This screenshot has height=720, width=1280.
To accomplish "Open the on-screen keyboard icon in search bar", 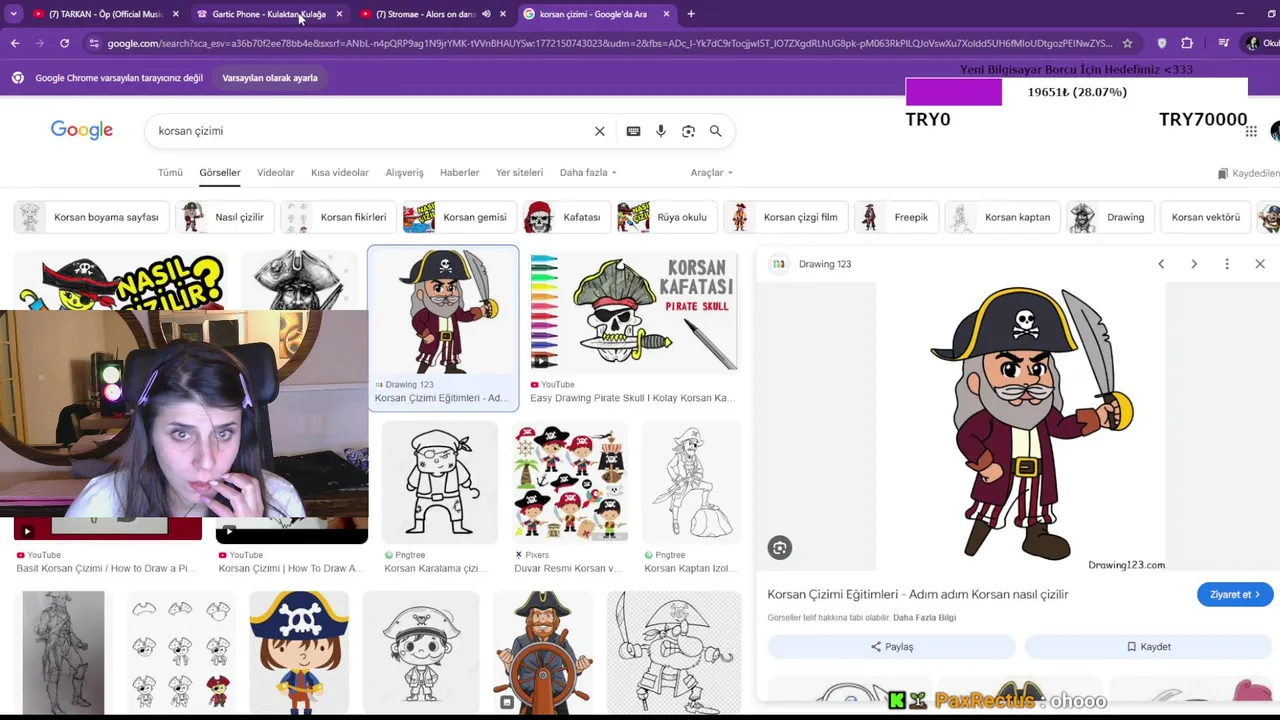I will (633, 131).
